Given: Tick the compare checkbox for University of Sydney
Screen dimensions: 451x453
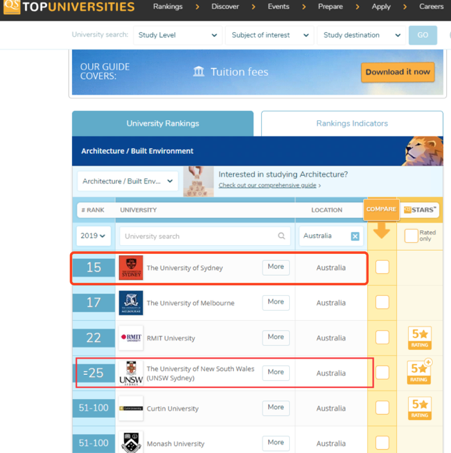Looking at the screenshot, I should coord(382,267).
